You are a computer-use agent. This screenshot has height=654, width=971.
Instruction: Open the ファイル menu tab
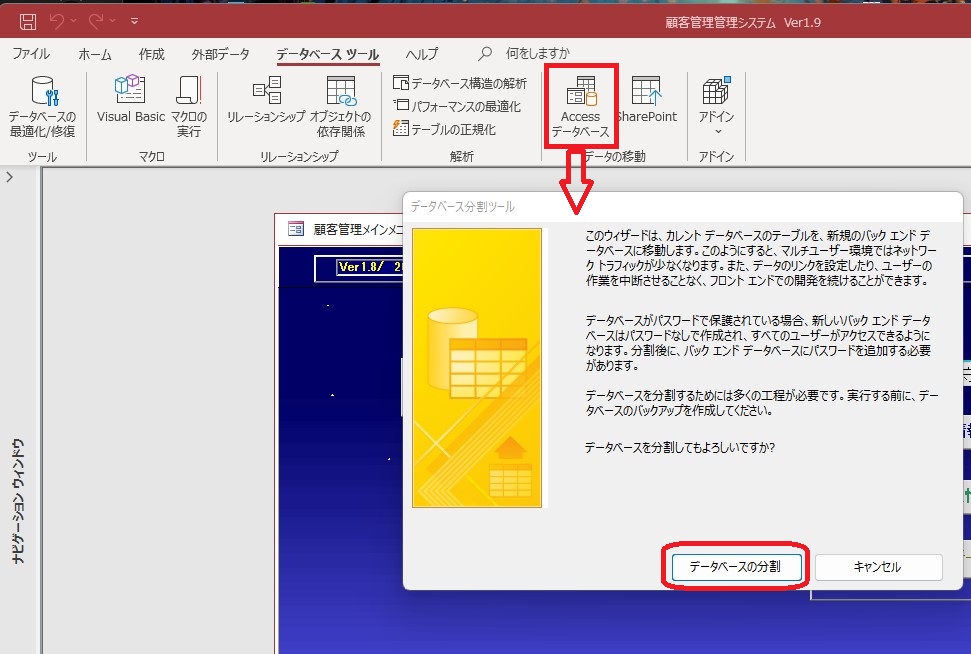pos(31,54)
